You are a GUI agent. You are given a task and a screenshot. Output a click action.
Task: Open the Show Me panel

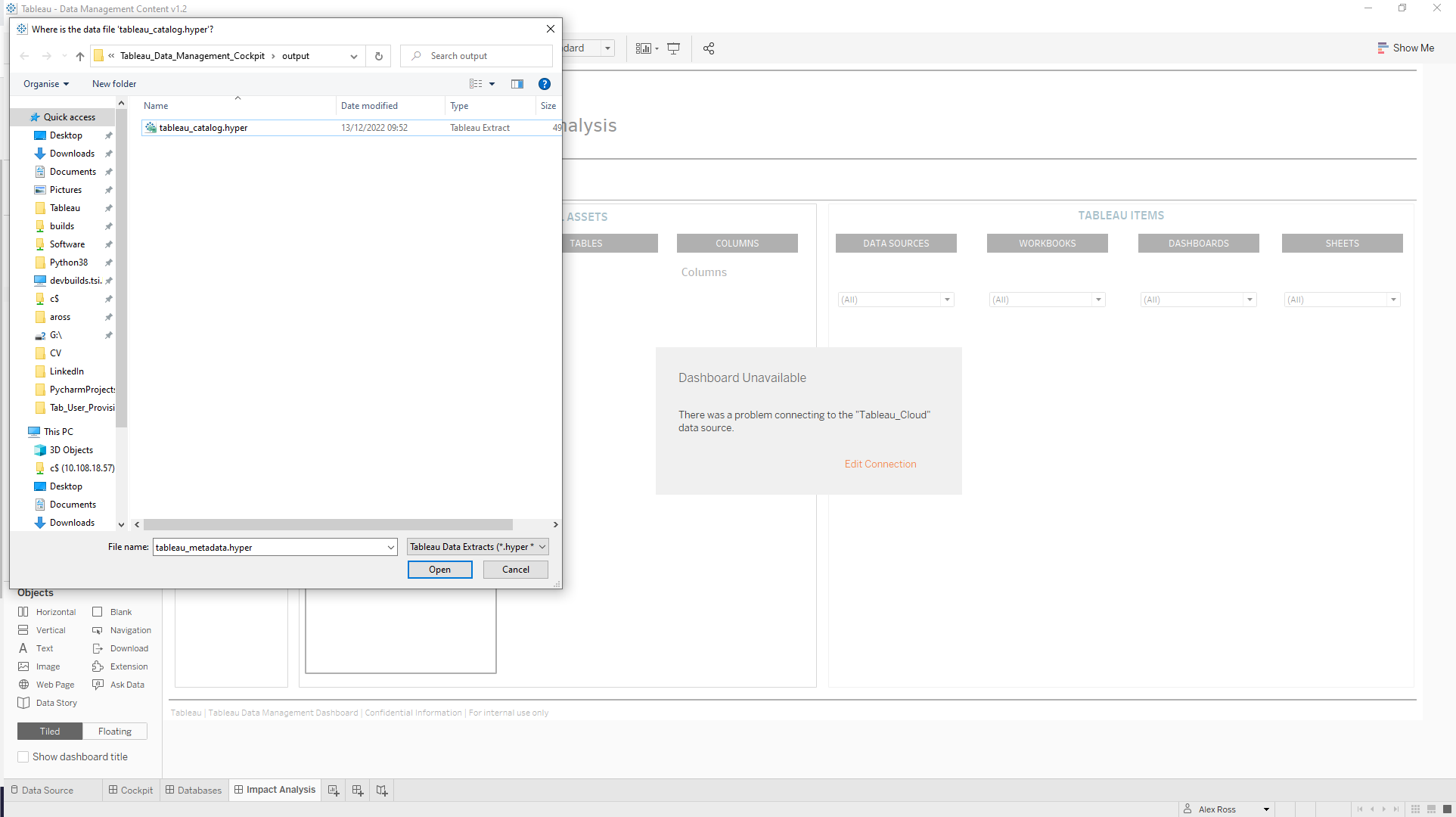pyautogui.click(x=1405, y=48)
